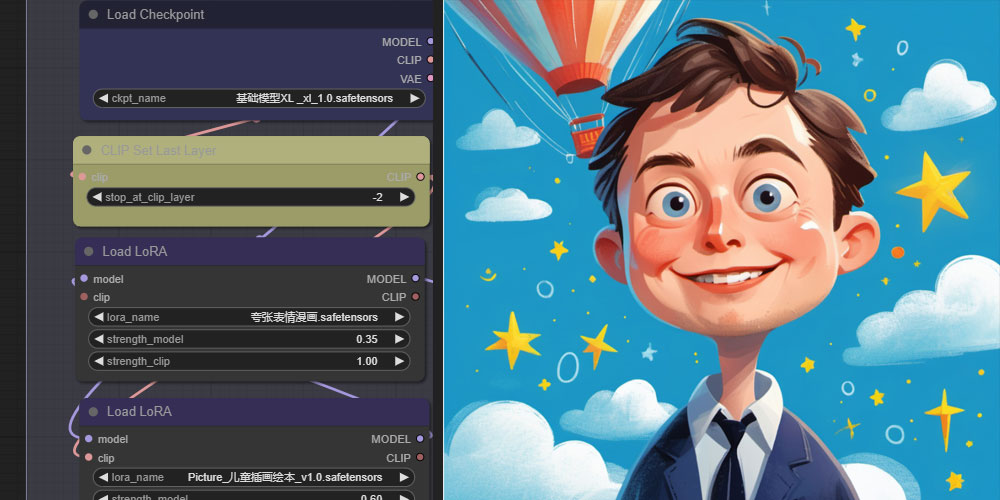
Task: Click the MODEL output port on Load Checkpoint
Action: pyautogui.click(x=430, y=41)
